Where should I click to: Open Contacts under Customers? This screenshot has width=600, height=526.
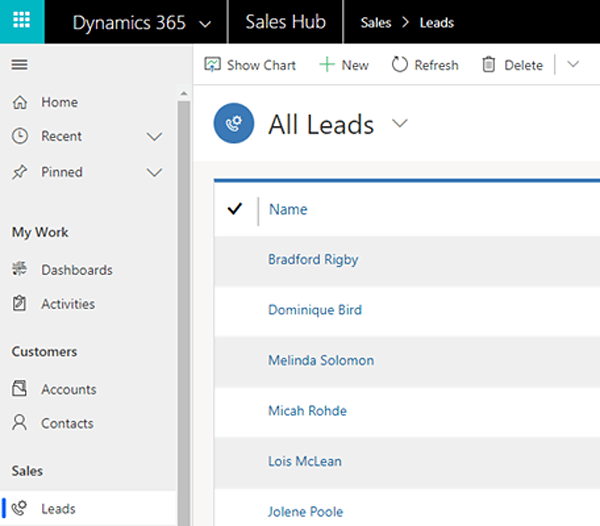coord(67,423)
